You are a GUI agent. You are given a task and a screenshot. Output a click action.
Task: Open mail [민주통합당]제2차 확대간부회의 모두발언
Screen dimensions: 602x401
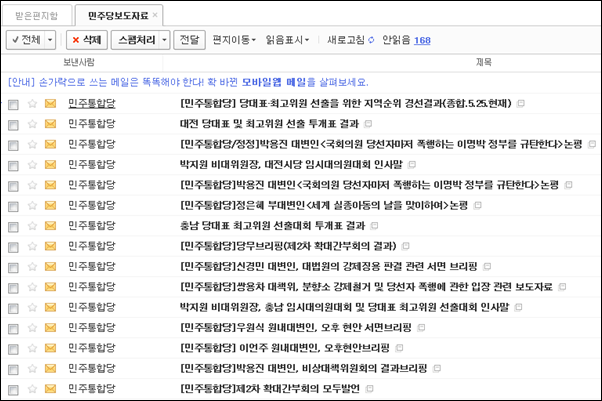point(270,388)
